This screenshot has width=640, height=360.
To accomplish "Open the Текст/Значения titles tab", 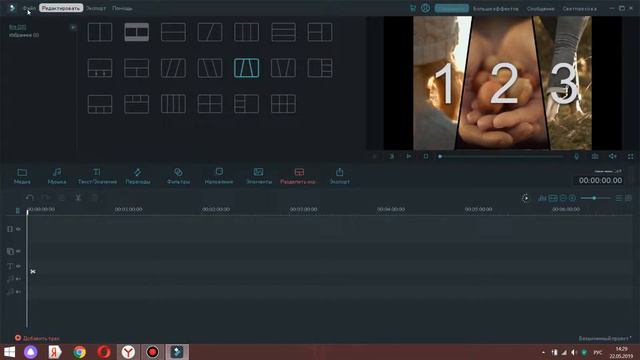I will [97, 176].
